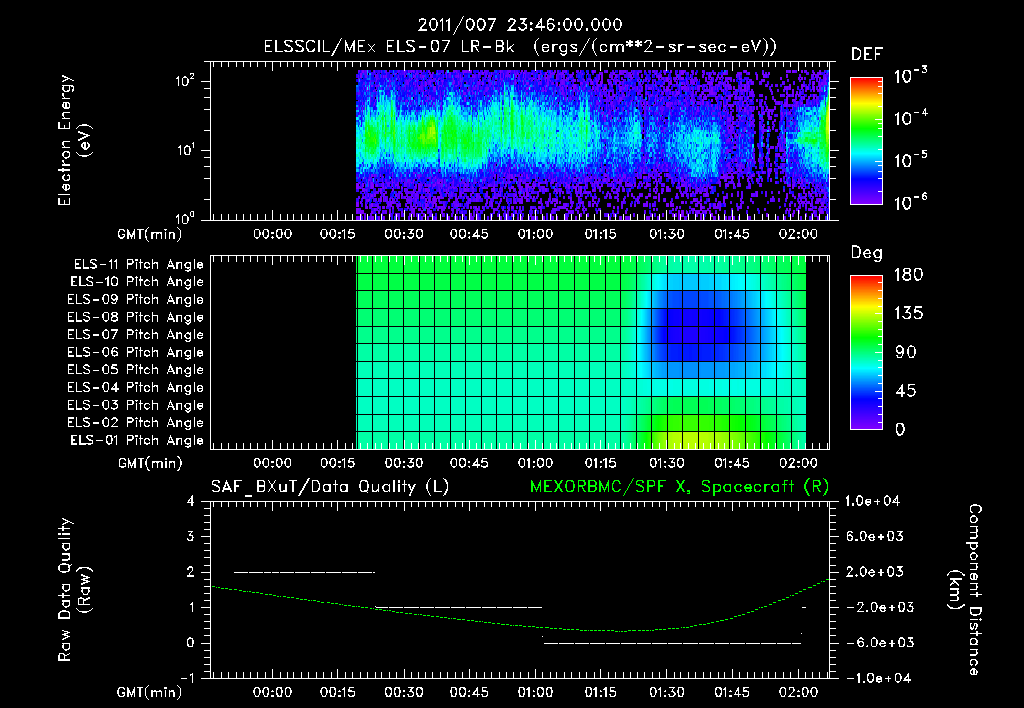The height and width of the screenshot is (708, 1024).
Task: Select the Deg legend label
Action: (x=867, y=253)
